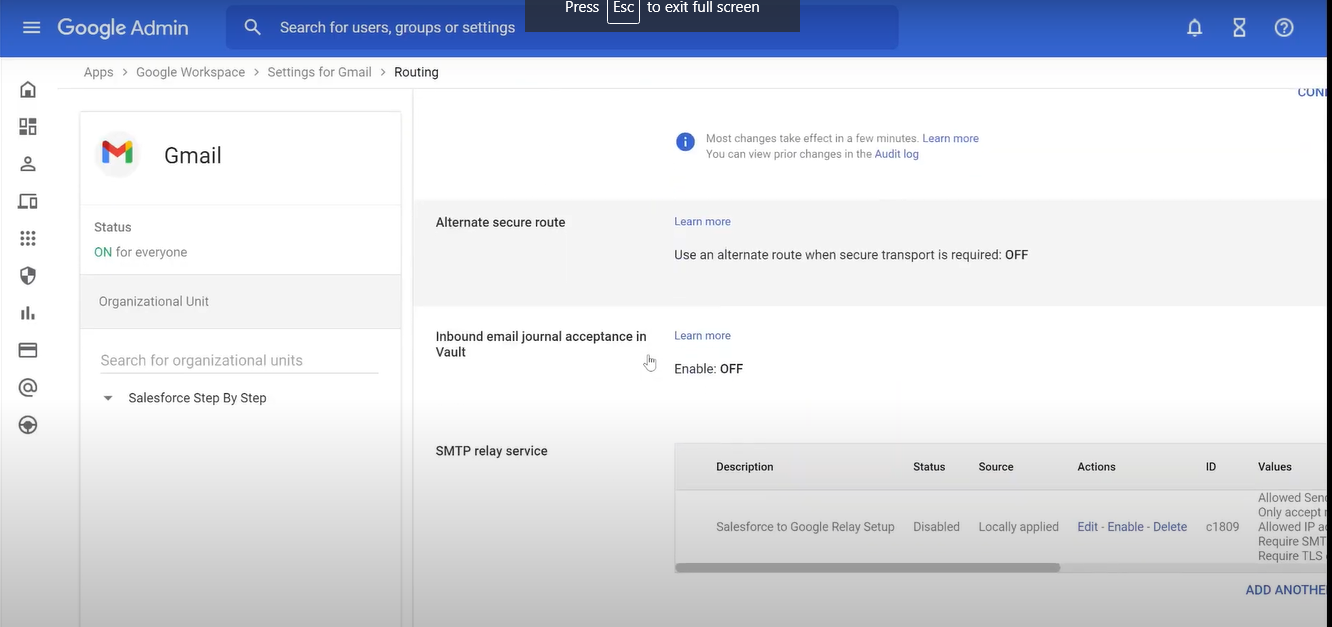Viewport: 1332px width, 627px height.
Task: Delete the Salesforce relay setting
Action: (x=1170, y=527)
